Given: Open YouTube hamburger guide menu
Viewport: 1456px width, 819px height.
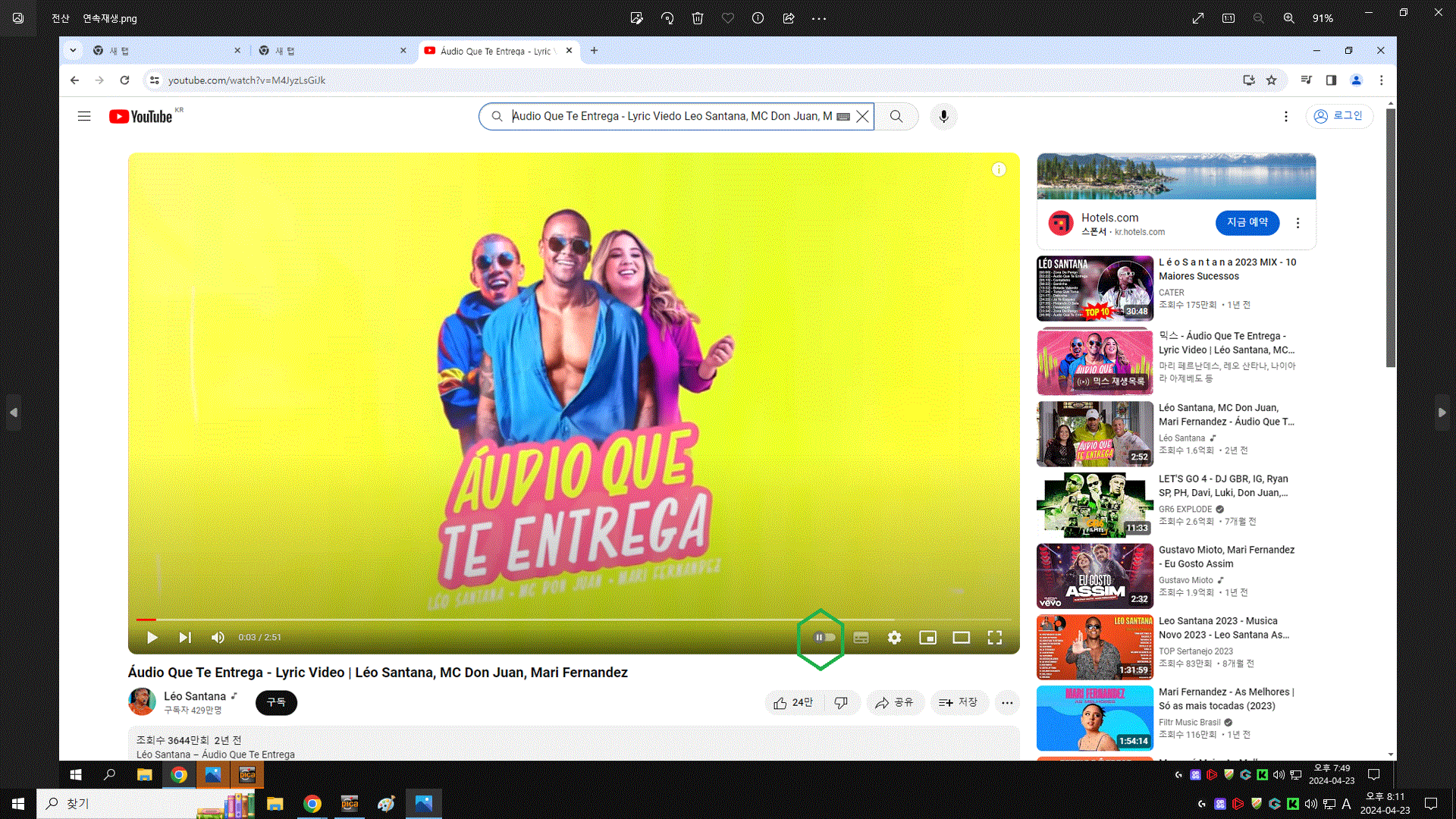Looking at the screenshot, I should pyautogui.click(x=84, y=116).
